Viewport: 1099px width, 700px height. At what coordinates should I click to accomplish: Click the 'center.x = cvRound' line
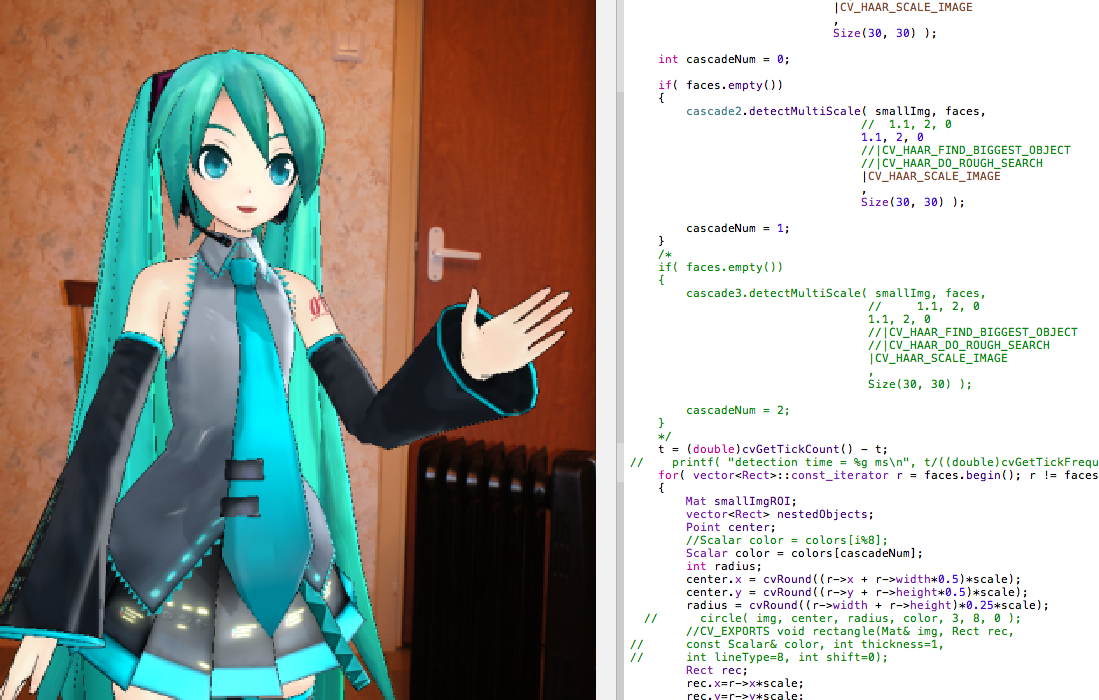coord(853,579)
